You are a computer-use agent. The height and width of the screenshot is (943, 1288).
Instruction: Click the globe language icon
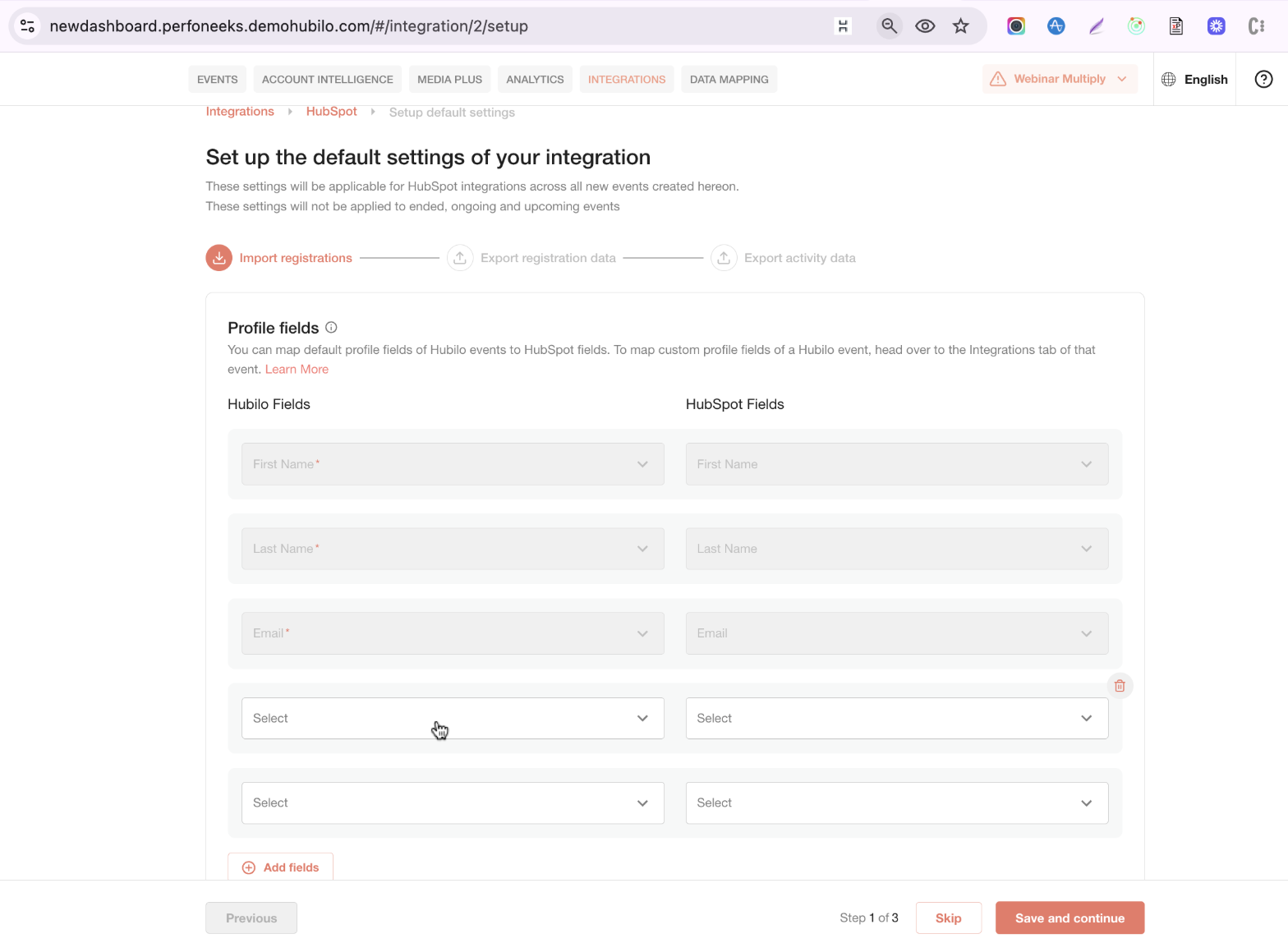pos(1169,79)
